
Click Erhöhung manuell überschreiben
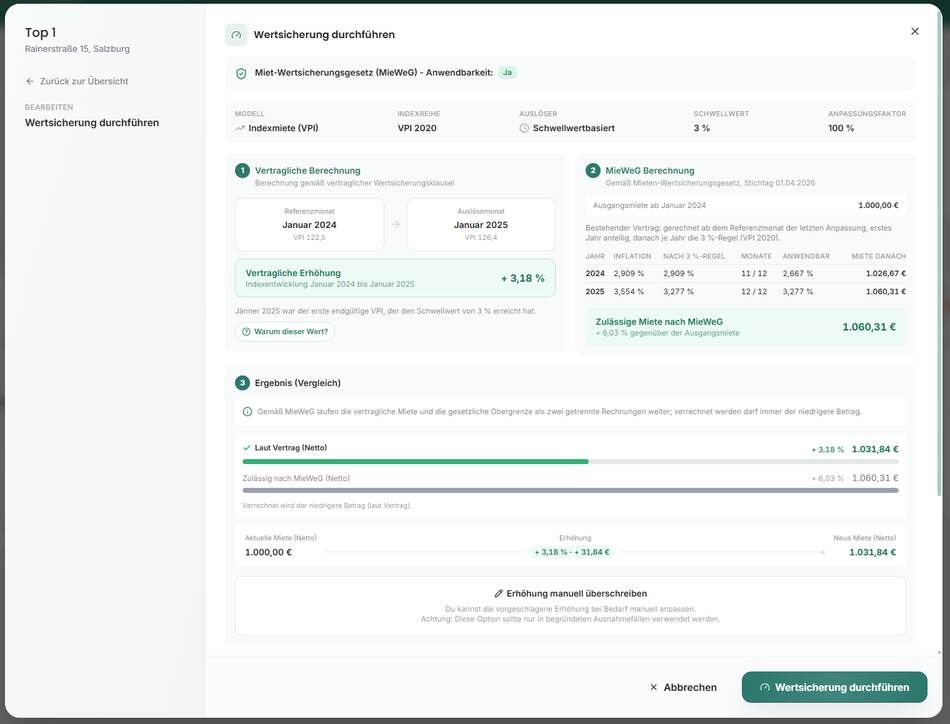(571, 606)
